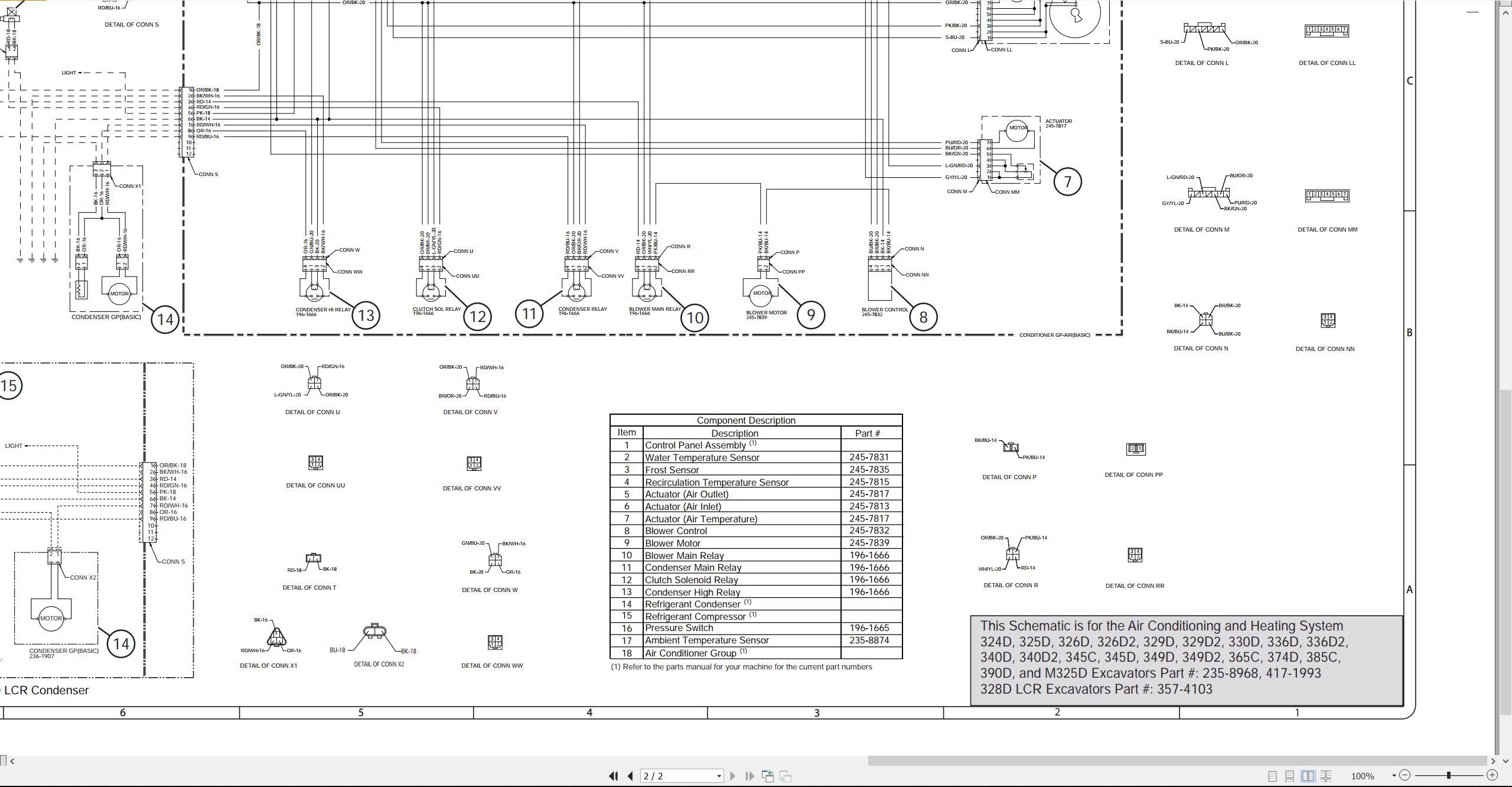Go to the next page
This screenshot has height=787, width=1512.
[733, 776]
